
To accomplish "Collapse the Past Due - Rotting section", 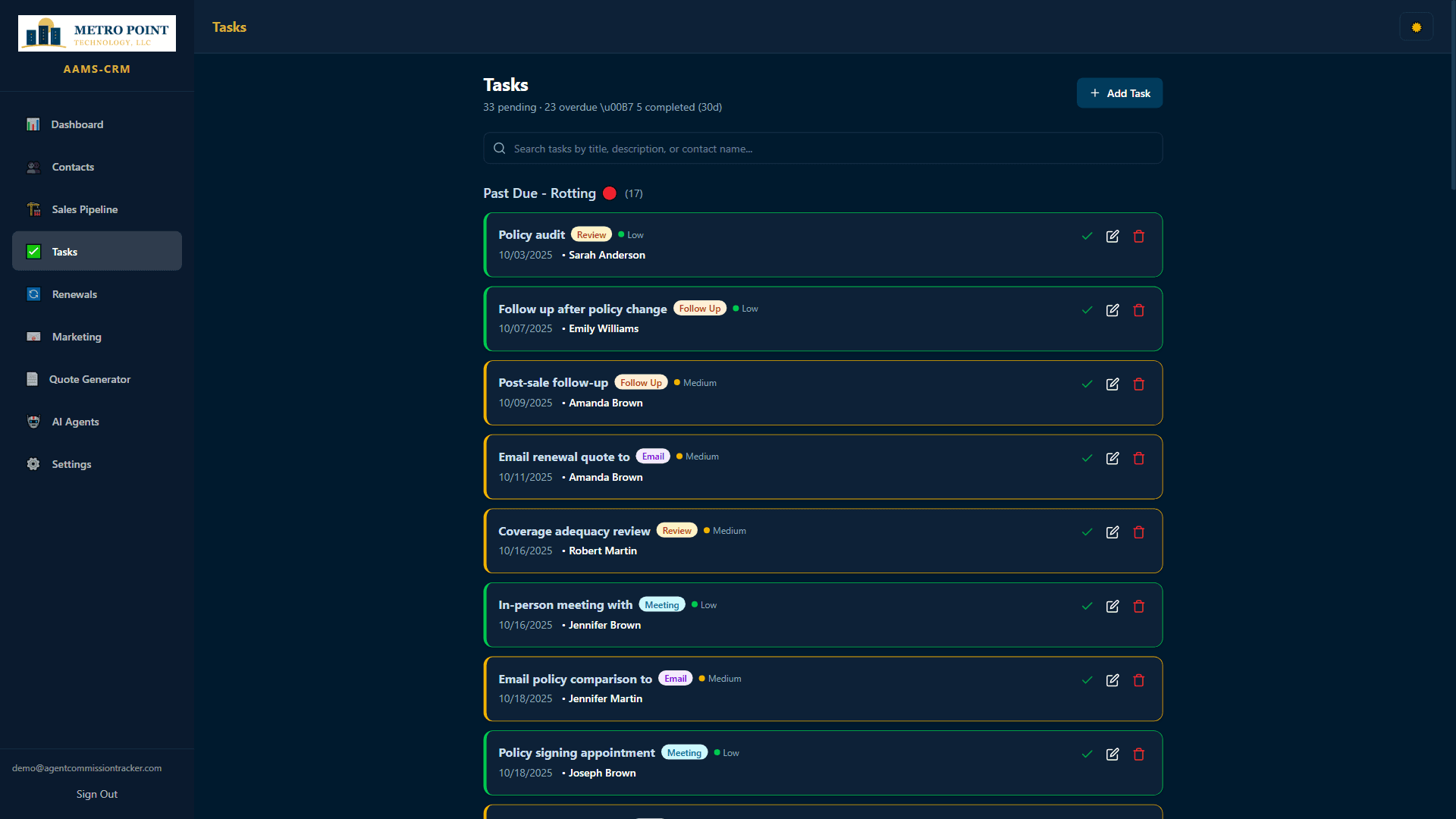I will point(539,193).
